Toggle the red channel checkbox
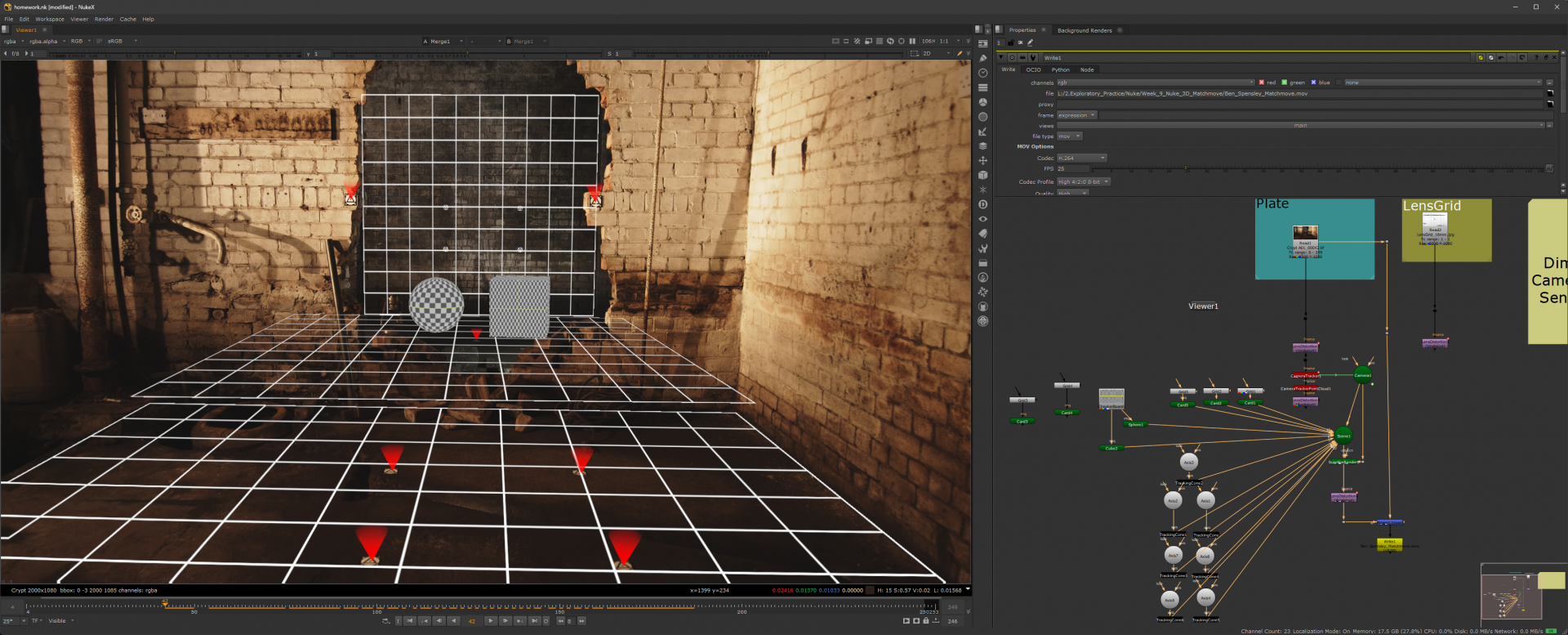The height and width of the screenshot is (635, 1568). pyautogui.click(x=1262, y=83)
